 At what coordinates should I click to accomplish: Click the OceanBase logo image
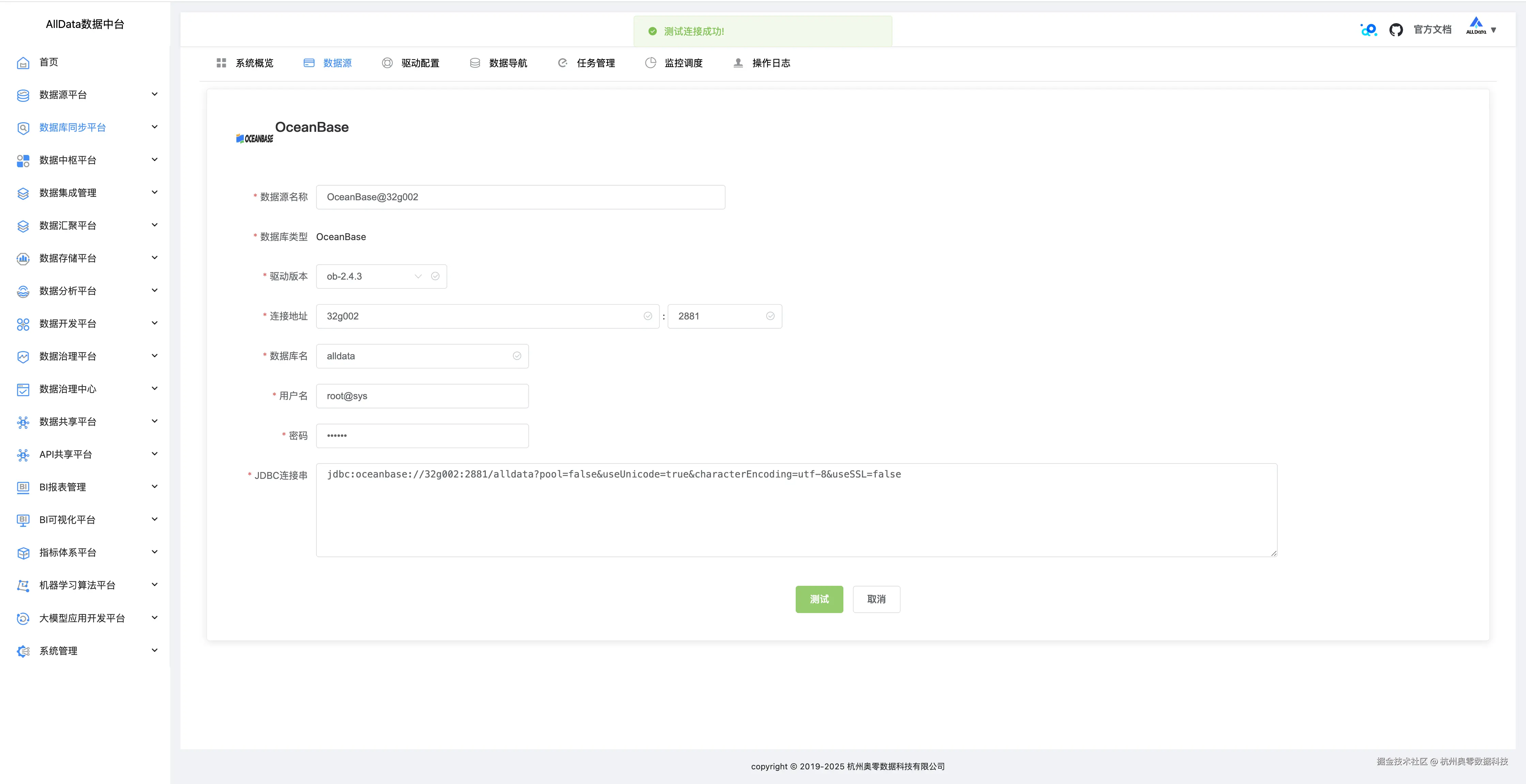point(255,138)
